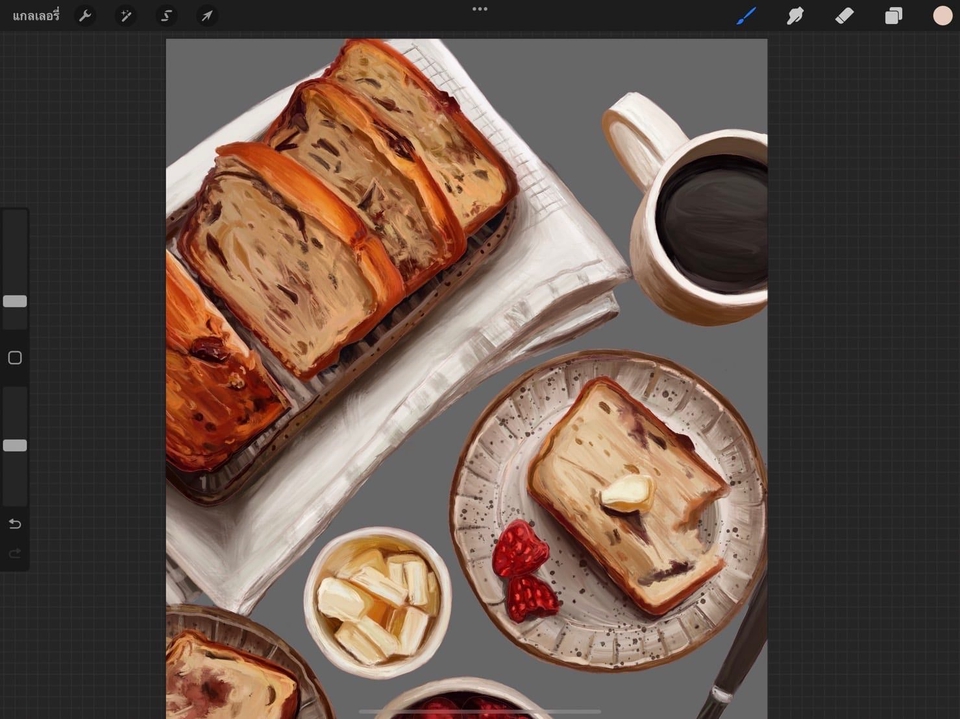
Task: Undo the last stroke with undo arrow
Action: 15,524
